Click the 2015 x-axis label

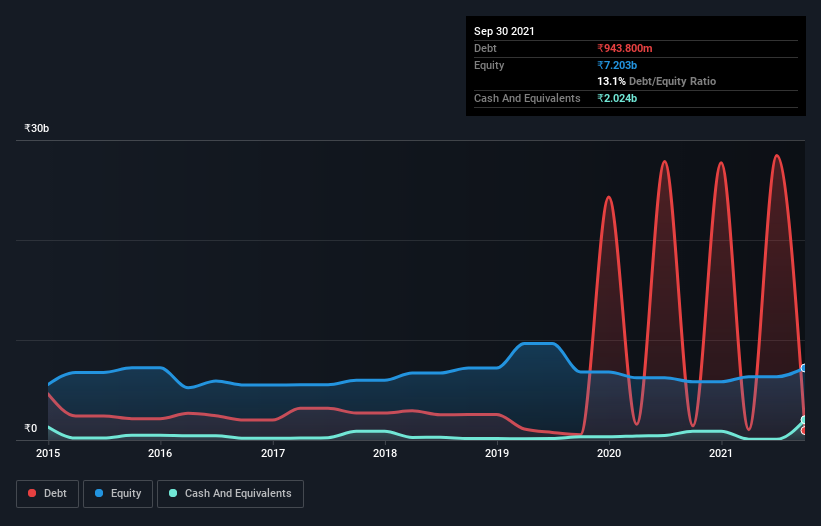[x=48, y=453]
